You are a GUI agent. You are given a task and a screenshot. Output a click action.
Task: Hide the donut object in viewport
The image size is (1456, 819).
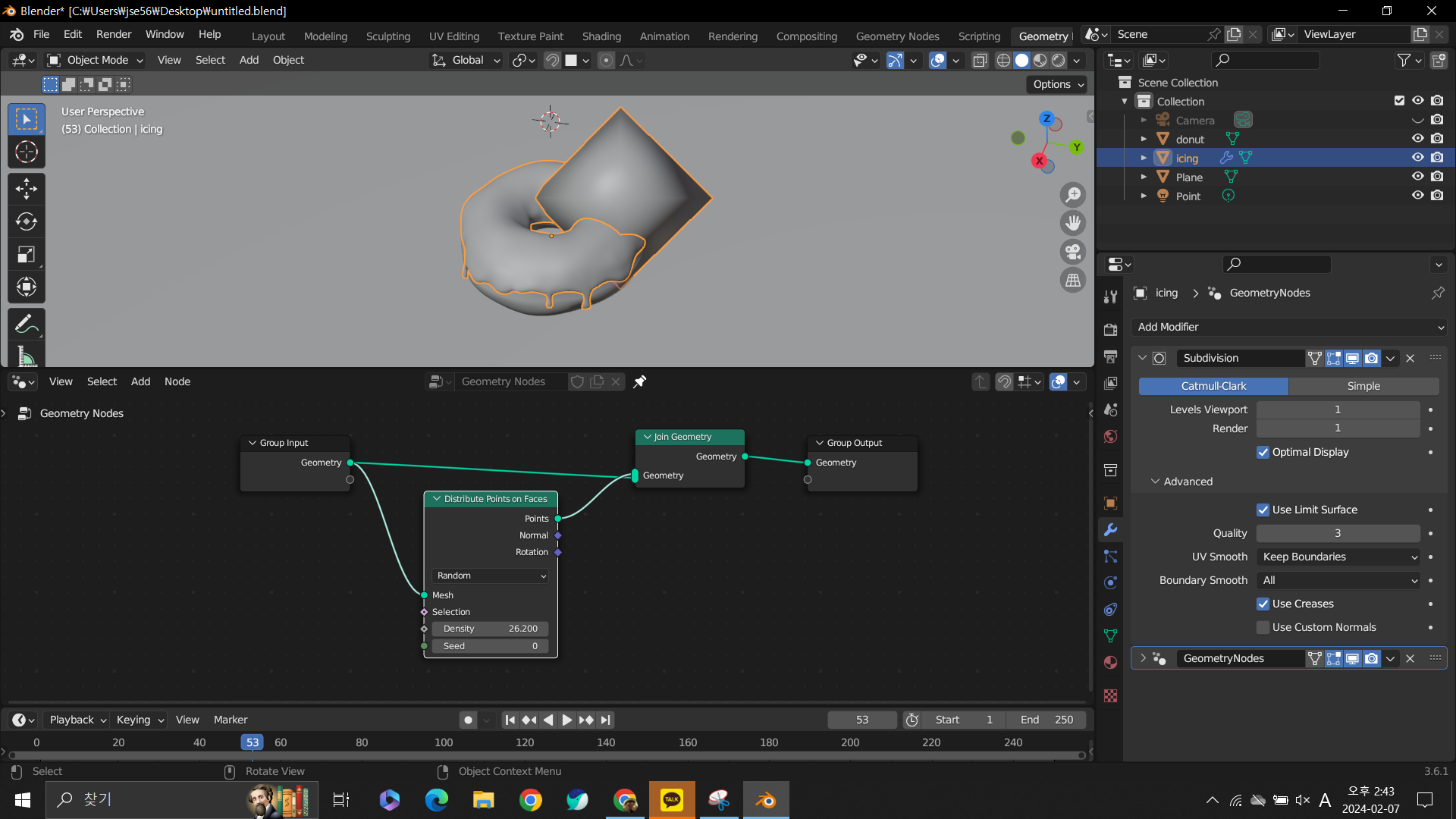[1417, 139]
